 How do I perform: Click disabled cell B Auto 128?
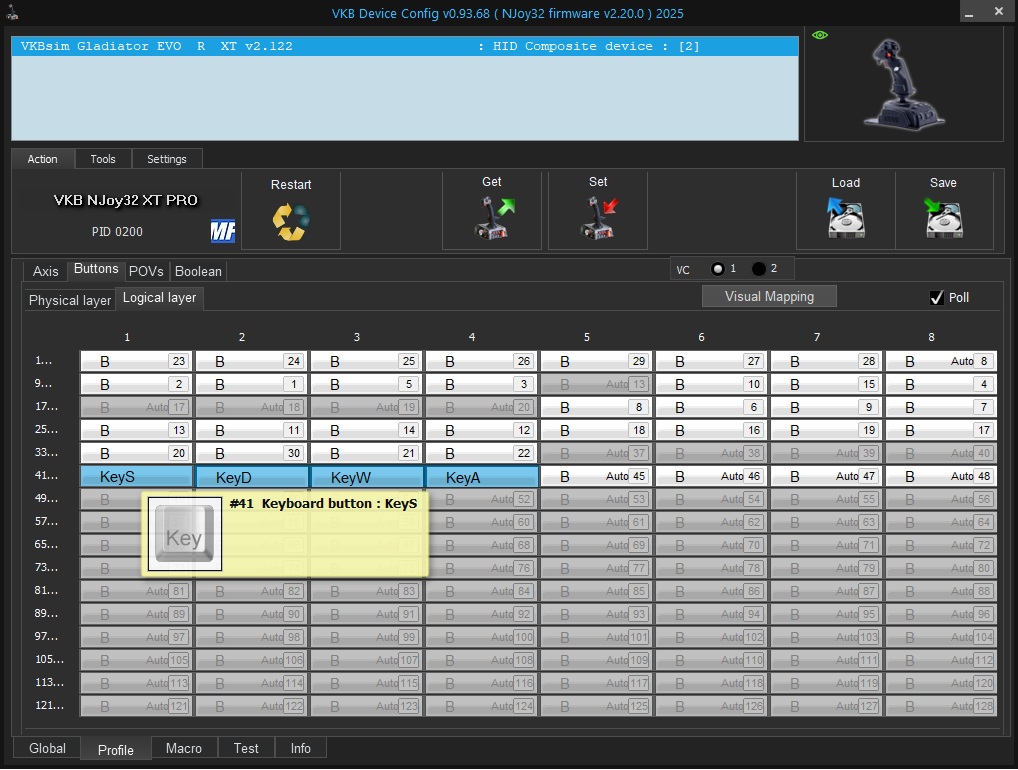pos(941,706)
